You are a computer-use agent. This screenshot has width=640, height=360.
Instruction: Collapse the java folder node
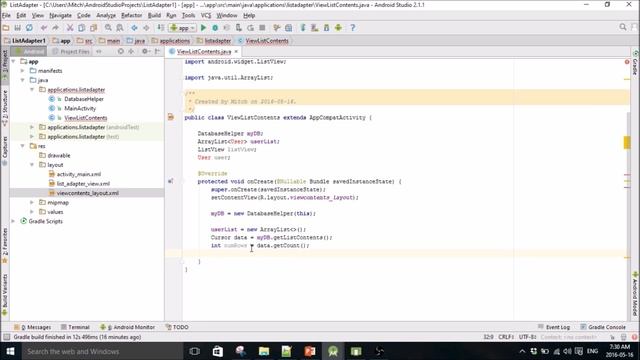(x=23, y=80)
